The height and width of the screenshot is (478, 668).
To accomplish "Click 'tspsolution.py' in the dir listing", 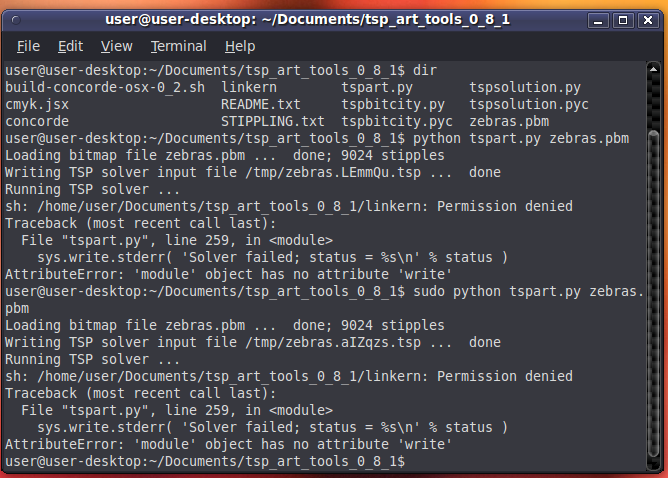I will (525, 87).
